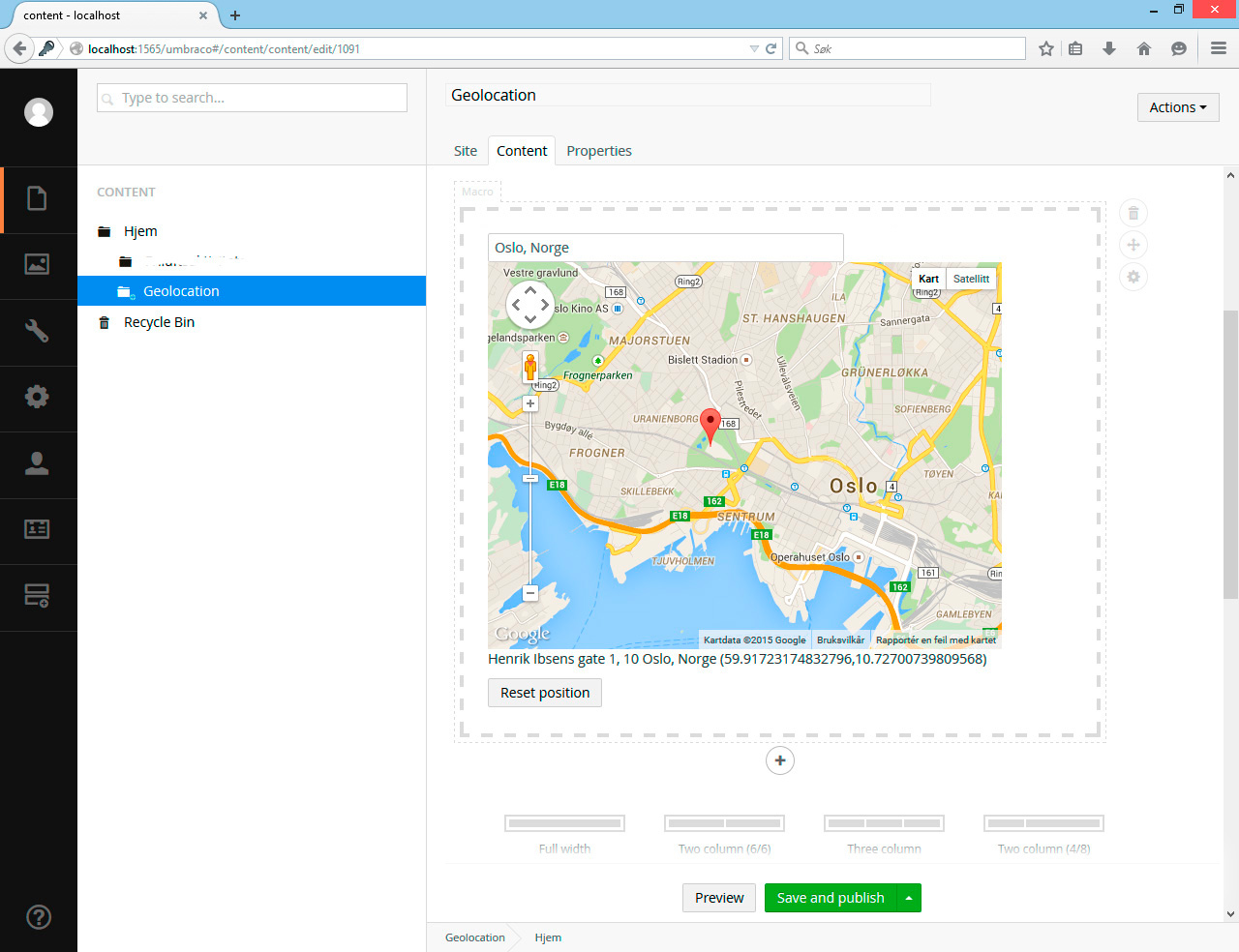Focus the 'Oslo, Norge' map search box
The width and height of the screenshot is (1239, 952).
point(666,248)
